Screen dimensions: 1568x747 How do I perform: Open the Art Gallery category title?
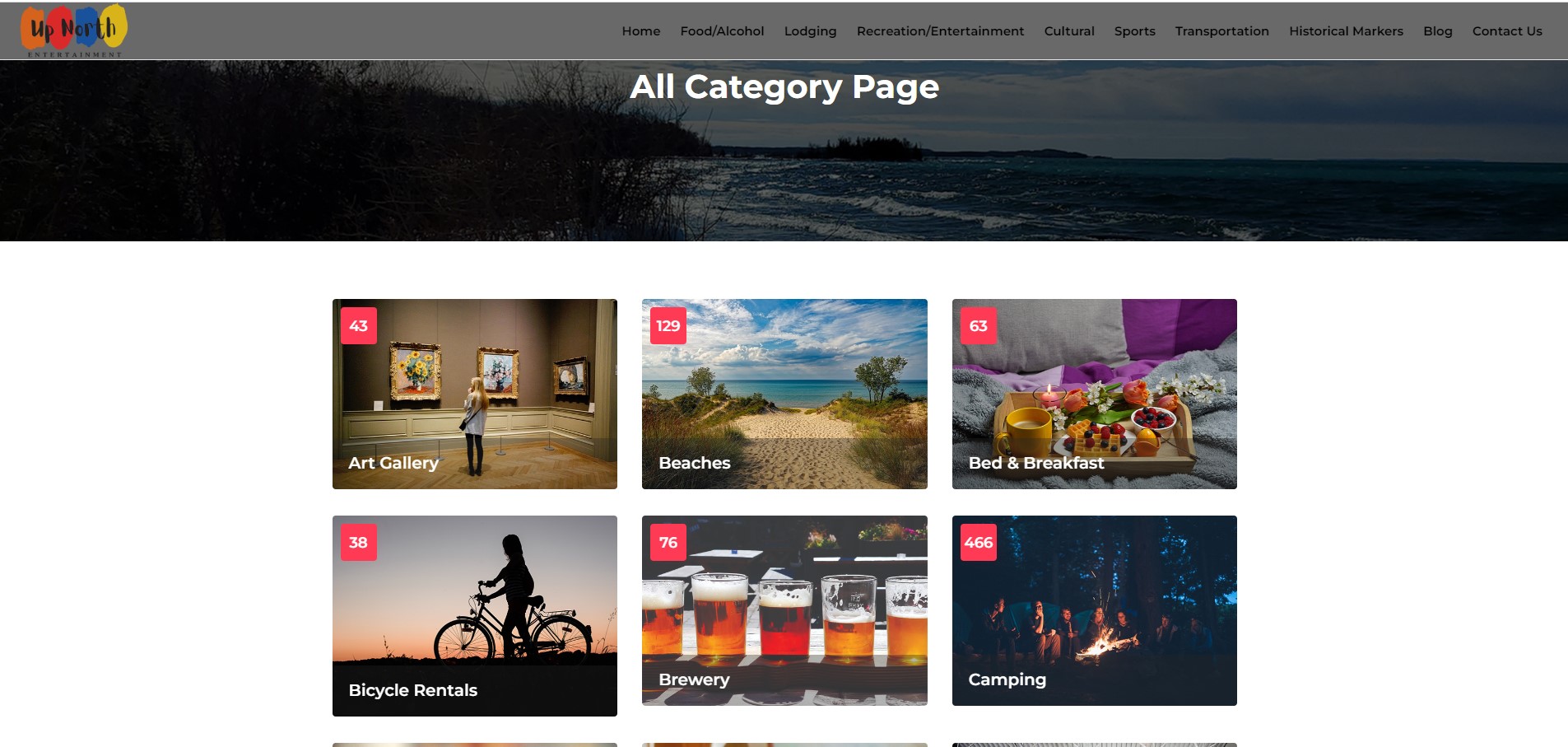click(393, 463)
